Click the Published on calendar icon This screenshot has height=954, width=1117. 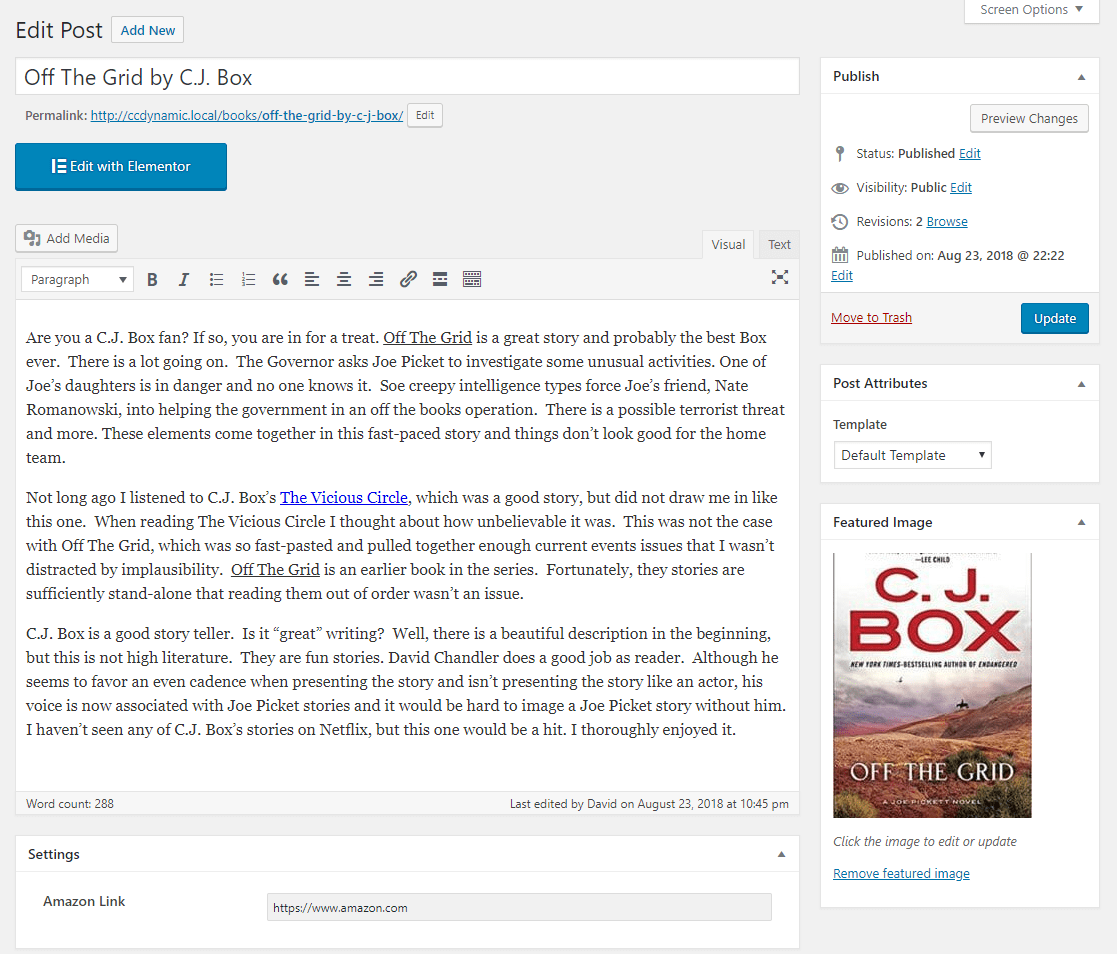coord(840,255)
